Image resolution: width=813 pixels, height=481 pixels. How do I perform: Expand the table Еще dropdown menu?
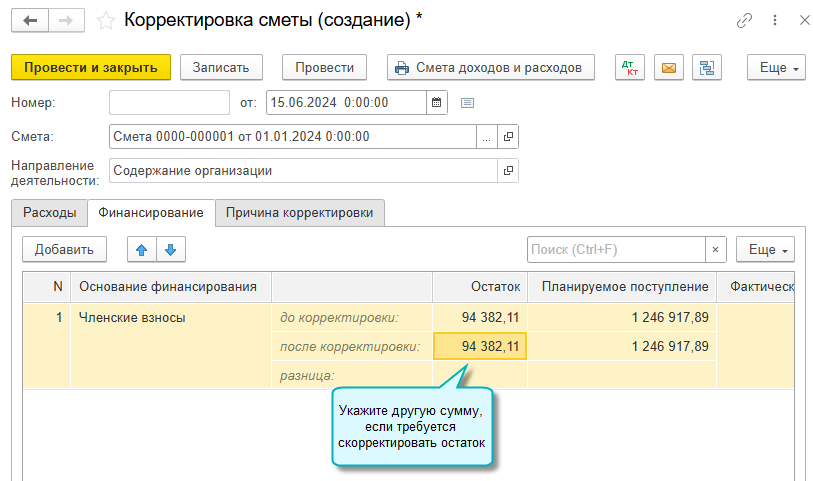tap(765, 250)
